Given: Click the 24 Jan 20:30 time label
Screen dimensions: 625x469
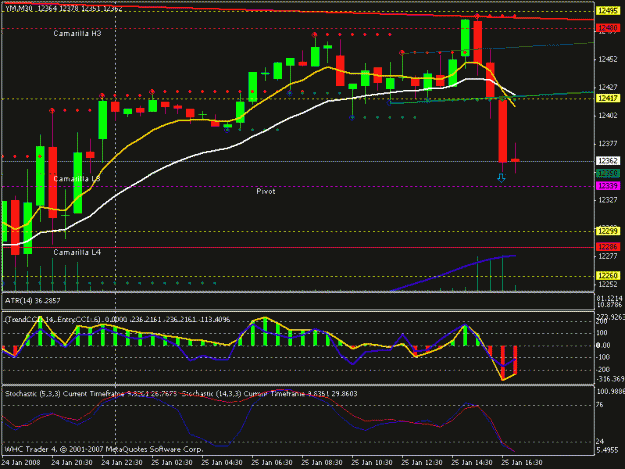Looking at the screenshot, I should click(72, 463).
